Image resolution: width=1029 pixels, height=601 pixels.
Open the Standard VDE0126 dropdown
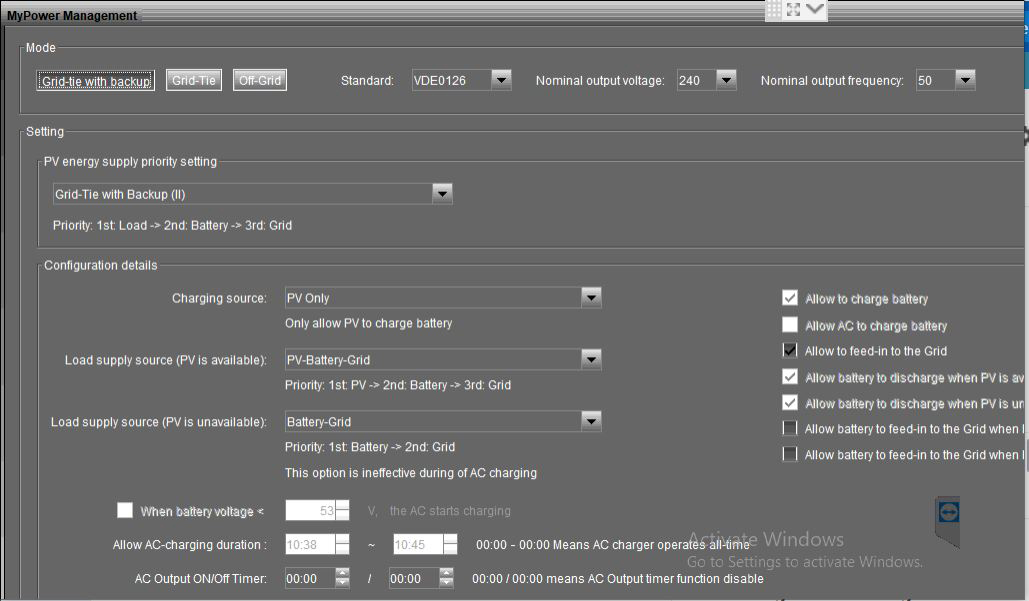[501, 80]
